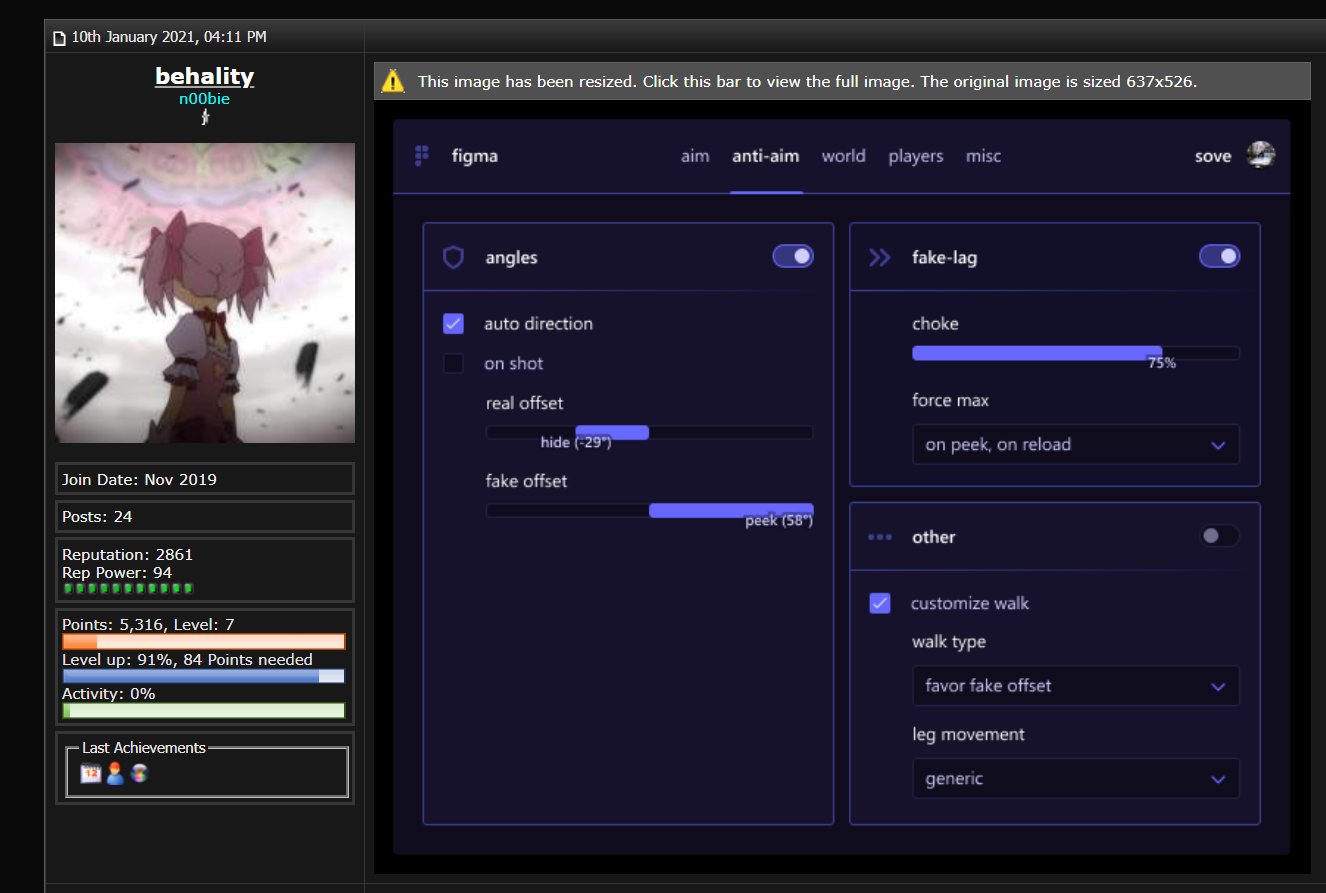
Task: Click the post date '10th January 2021, 04:11 PM'
Action: pos(169,37)
